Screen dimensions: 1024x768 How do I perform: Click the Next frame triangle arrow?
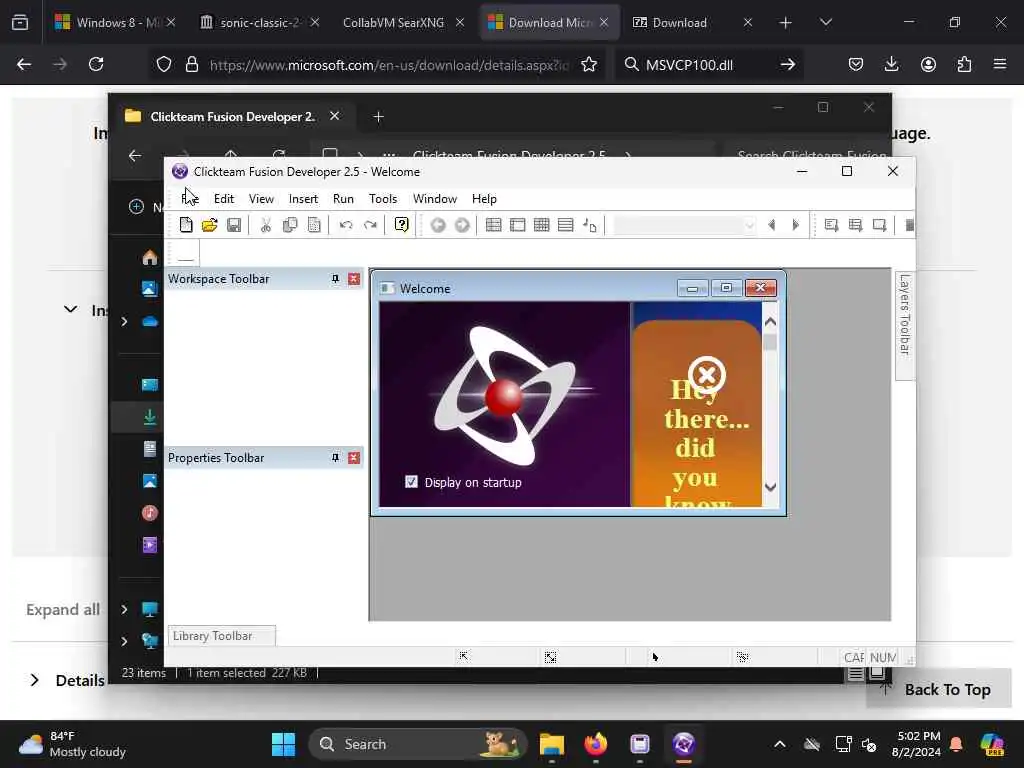[x=795, y=225]
